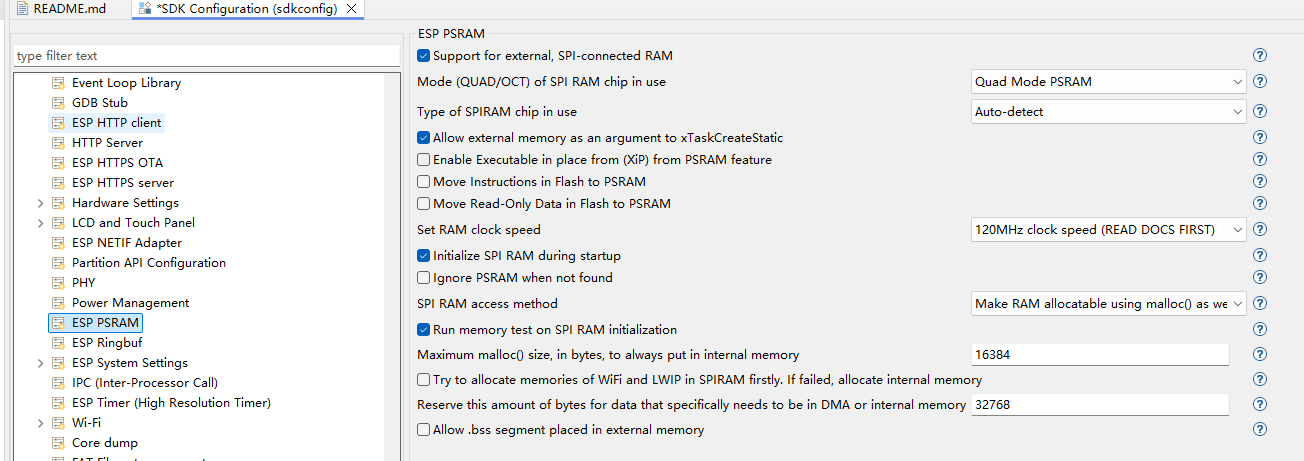Click help icon for Set RAM clock speed
Viewport: 1304px width, 461px height.
point(1260,230)
